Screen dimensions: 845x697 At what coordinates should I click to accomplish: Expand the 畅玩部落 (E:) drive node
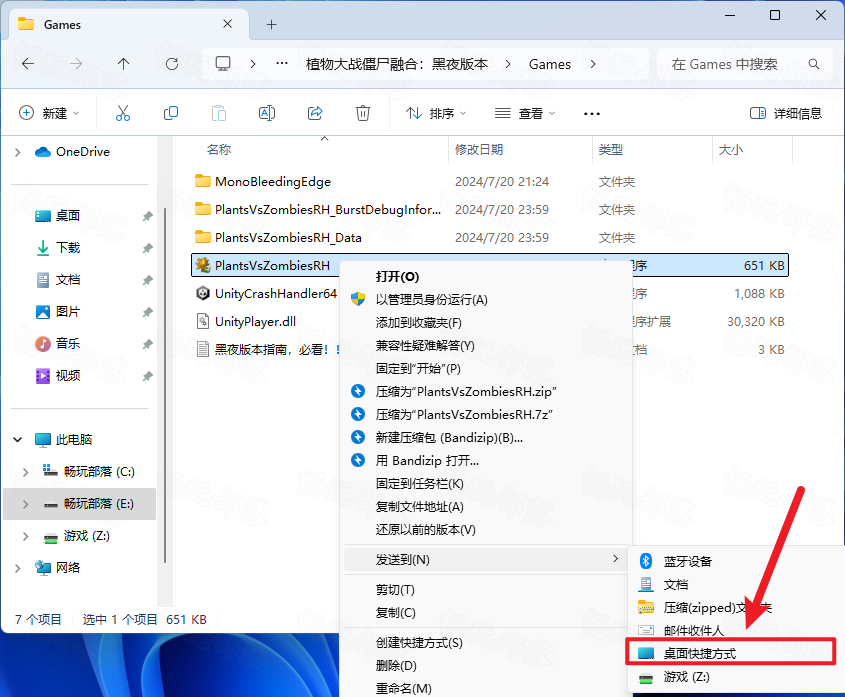(25, 504)
